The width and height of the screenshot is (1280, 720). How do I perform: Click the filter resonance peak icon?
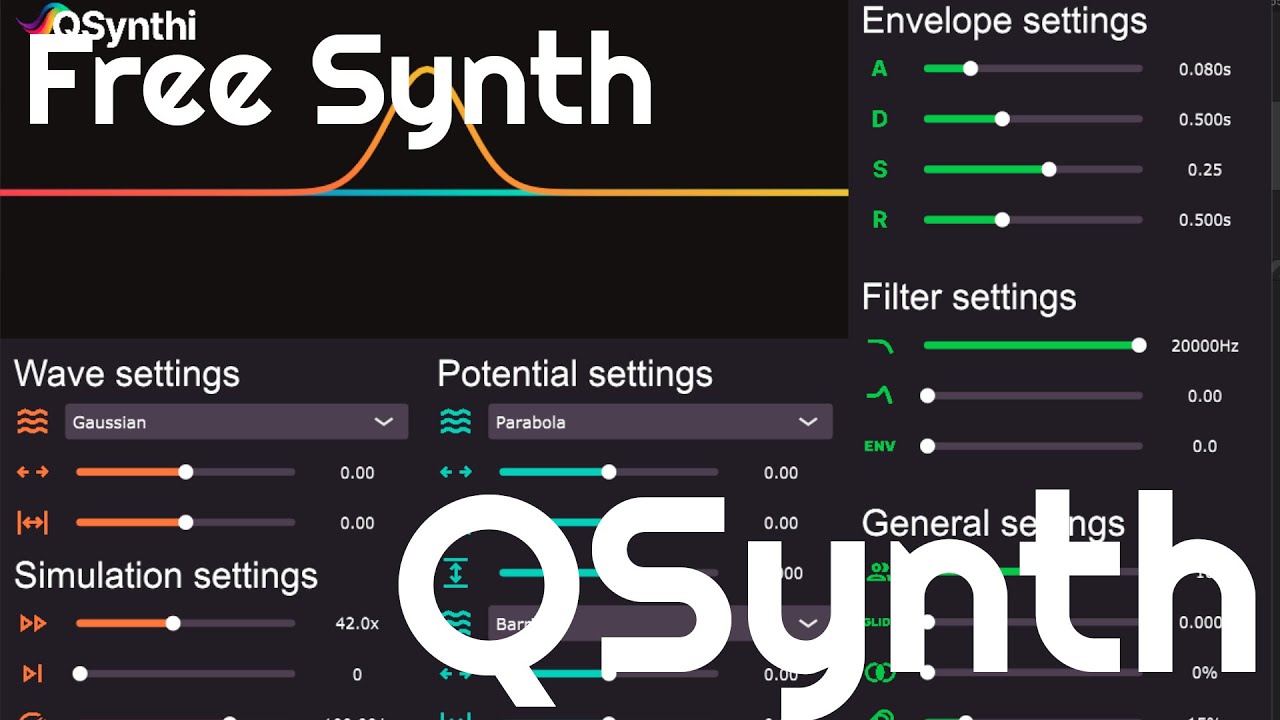(x=880, y=396)
